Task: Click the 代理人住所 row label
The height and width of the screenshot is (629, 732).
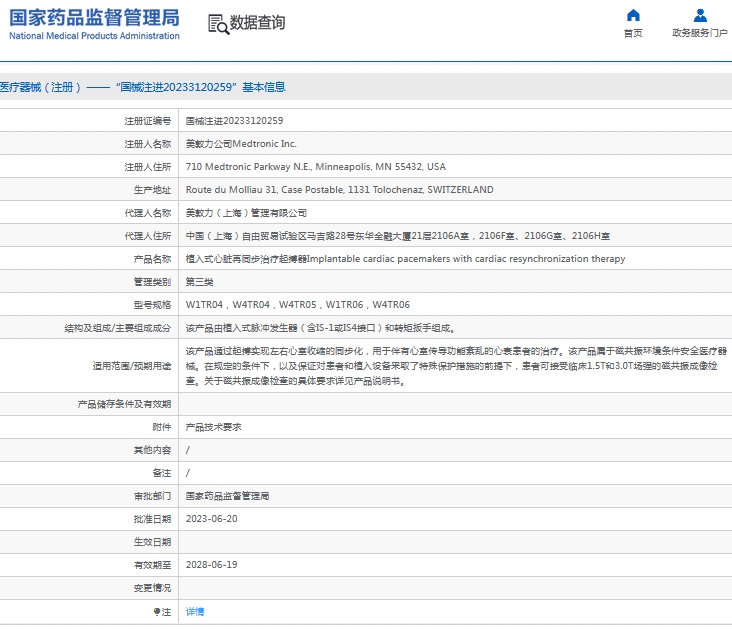Action: pyautogui.click(x=148, y=236)
